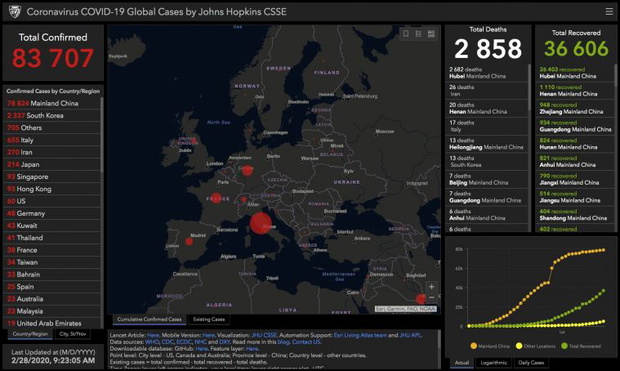Image resolution: width=620 pixels, height=371 pixels.
Task: Switch to Existing Cases tab
Action: click(x=209, y=319)
